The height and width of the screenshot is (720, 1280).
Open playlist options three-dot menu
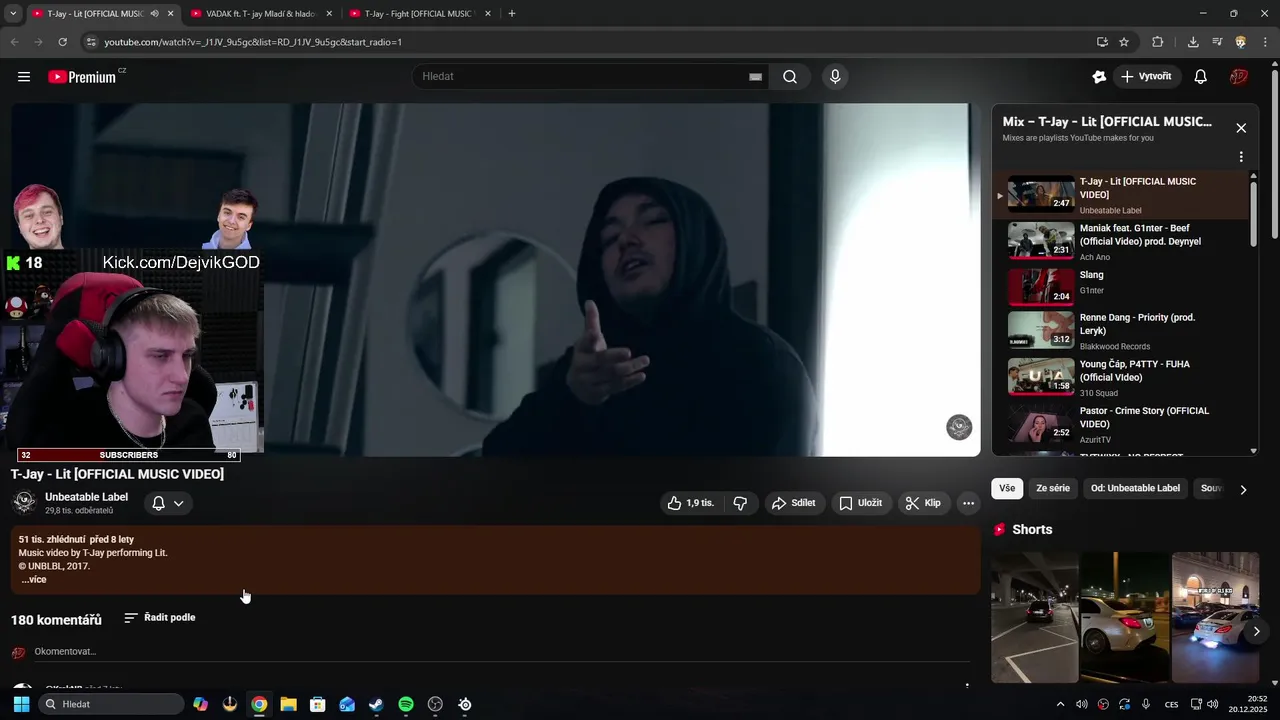coord(1241,157)
